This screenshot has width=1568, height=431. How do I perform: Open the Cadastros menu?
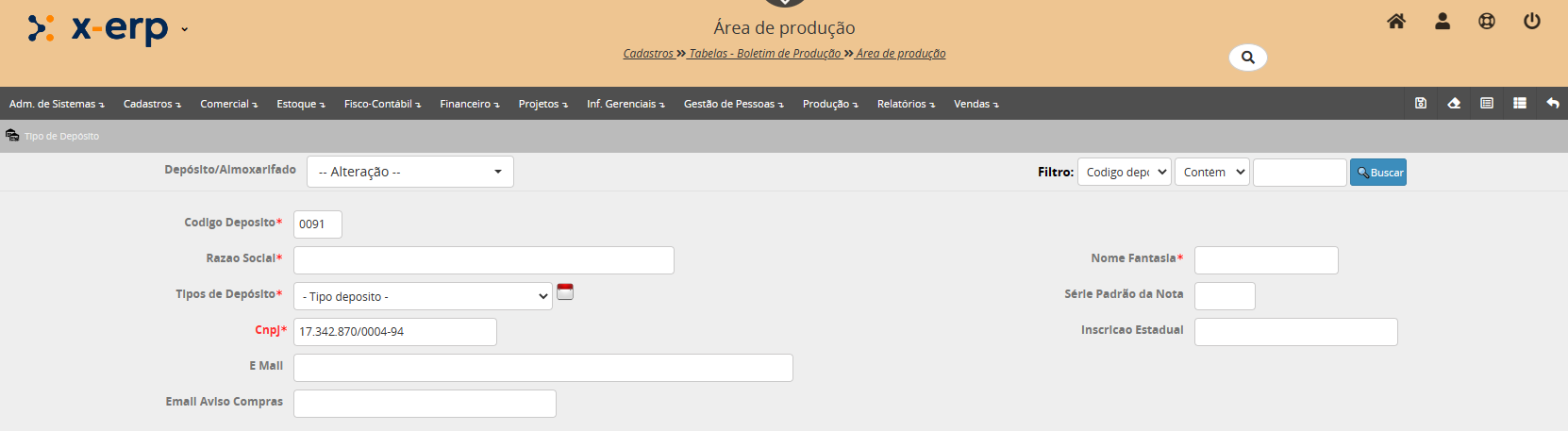pyautogui.click(x=151, y=104)
